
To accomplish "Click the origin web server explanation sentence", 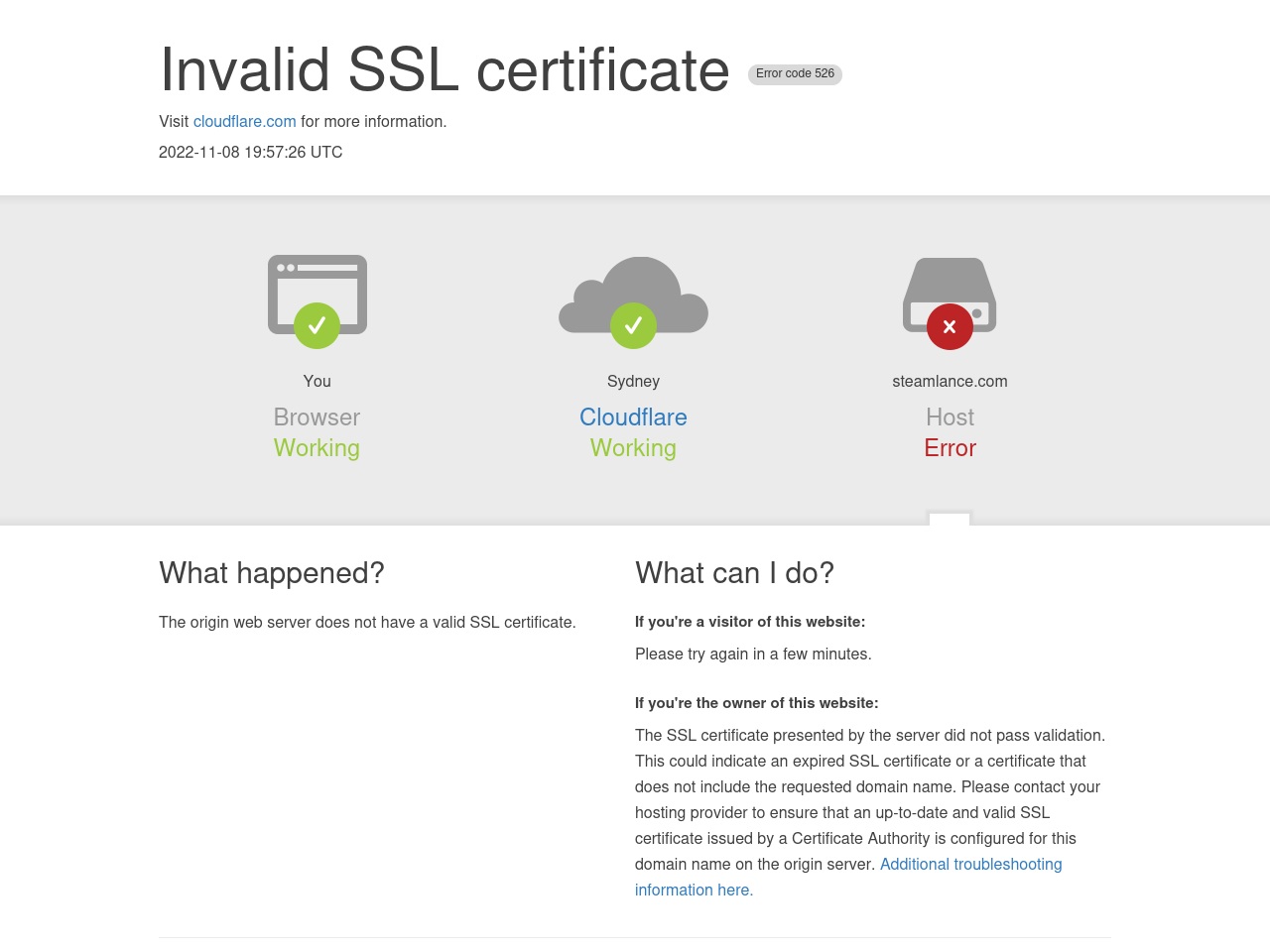I will coord(367,622).
